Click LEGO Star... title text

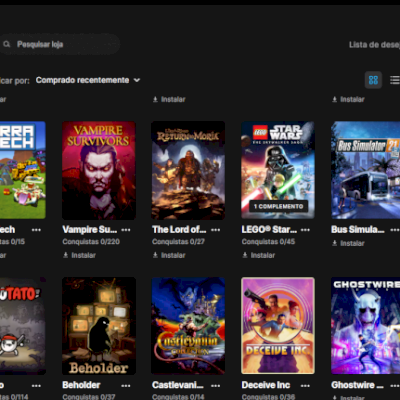click(x=269, y=230)
